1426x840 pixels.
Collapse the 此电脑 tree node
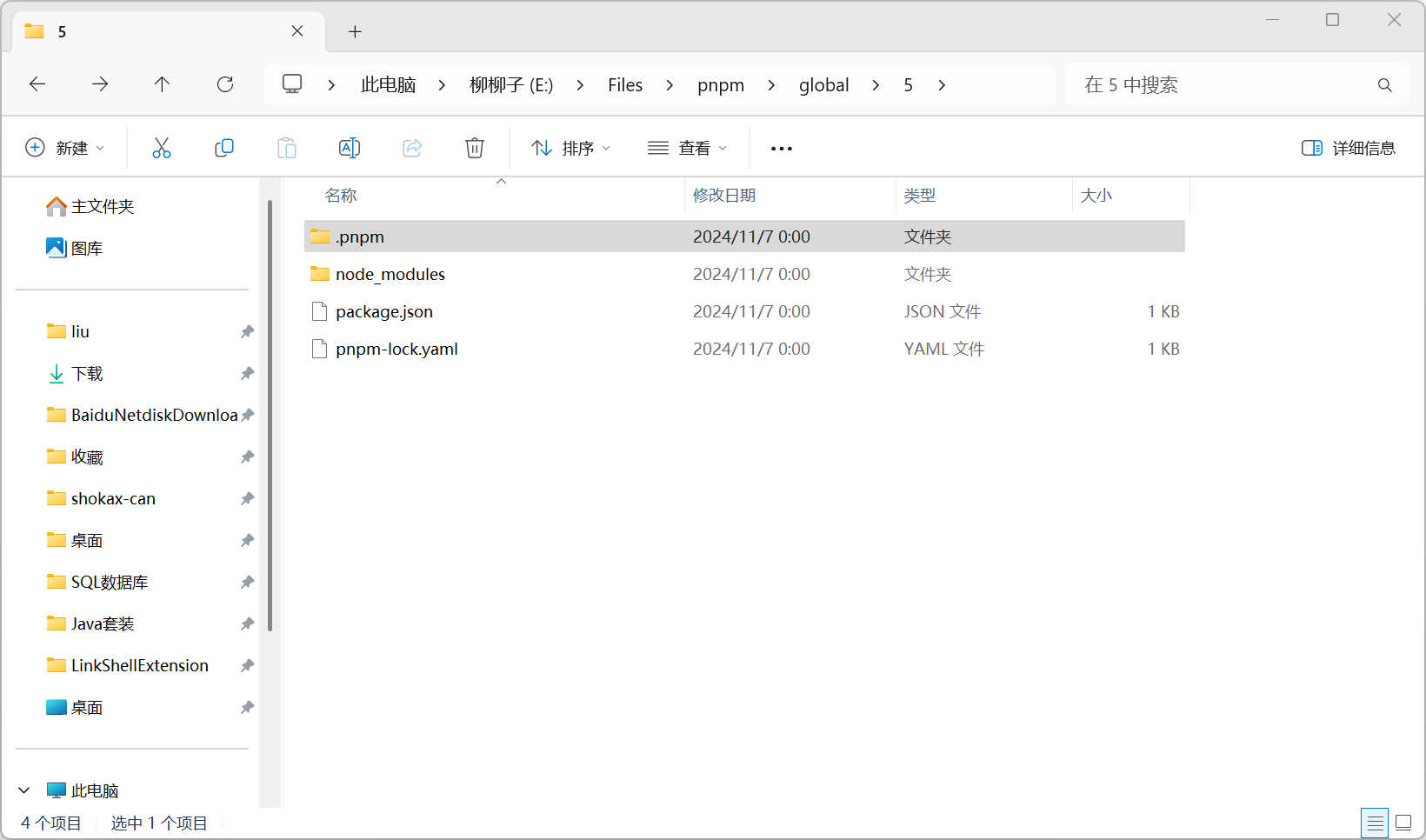pyautogui.click(x=24, y=790)
